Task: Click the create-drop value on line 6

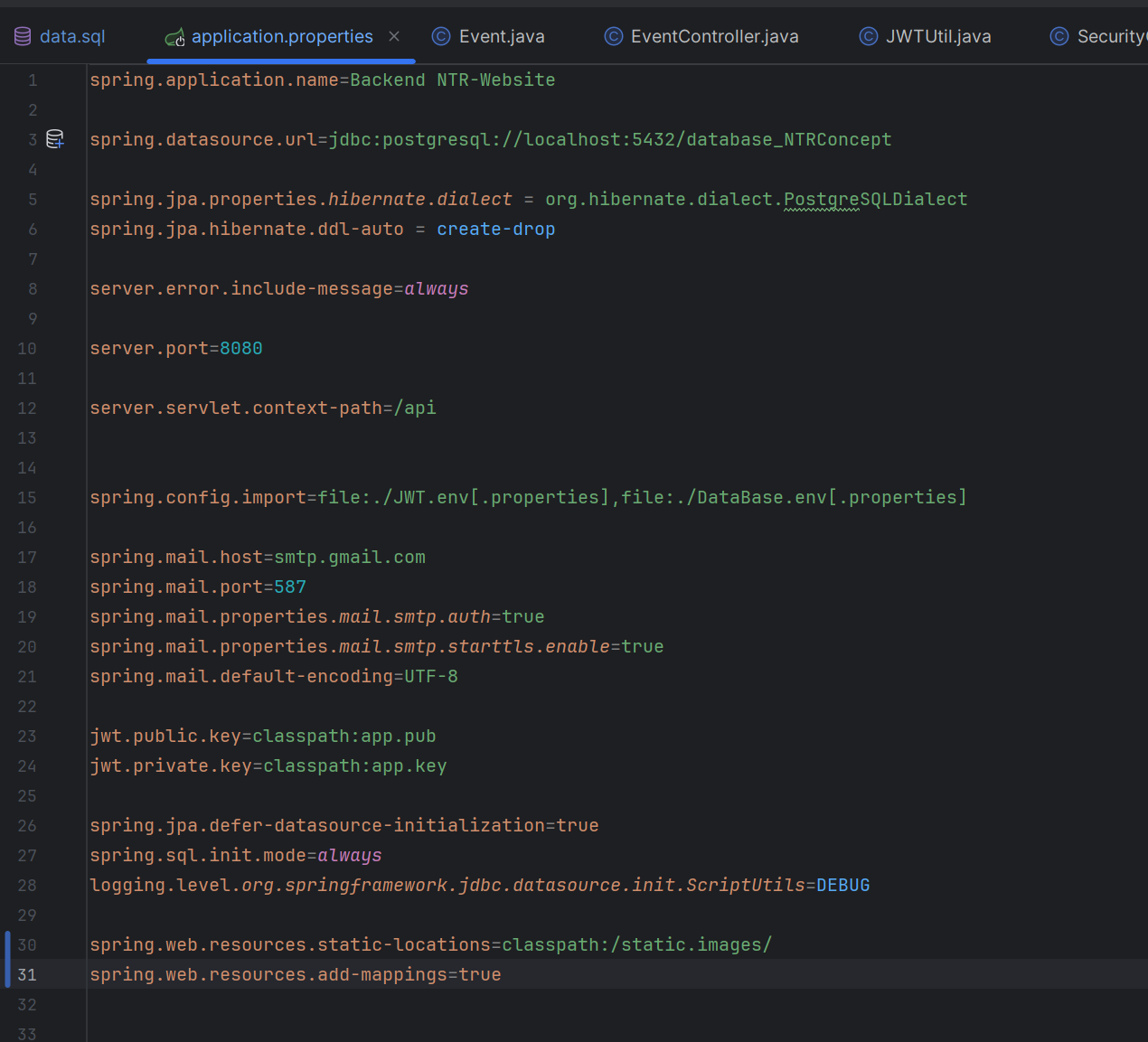Action: (x=495, y=229)
